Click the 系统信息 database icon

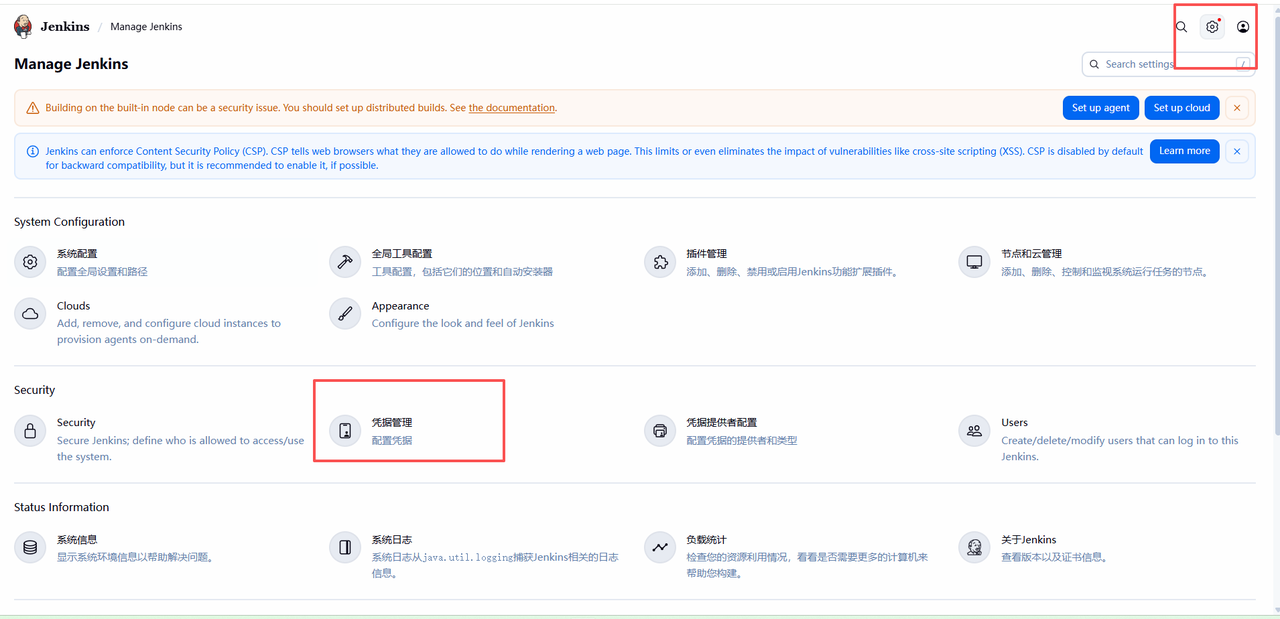coord(30,547)
